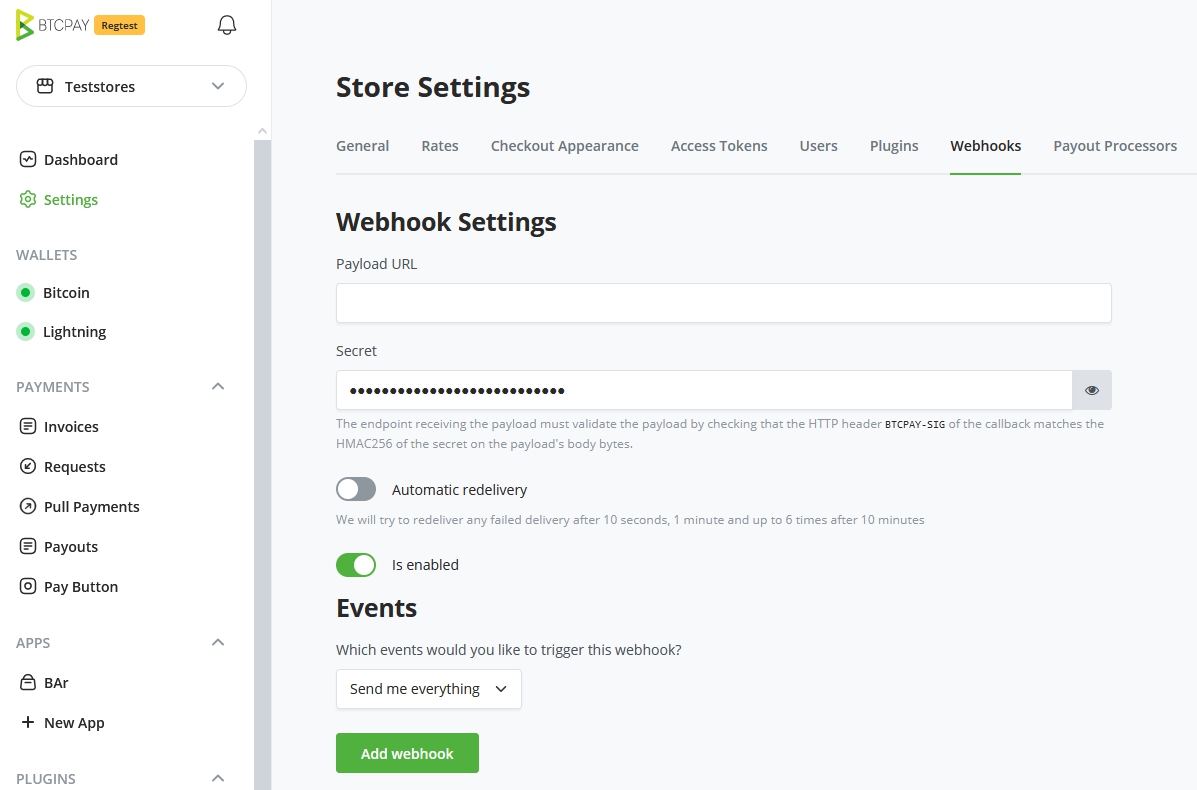The width and height of the screenshot is (1197, 790).
Task: Collapse the APPS section
Action: pyautogui.click(x=218, y=642)
